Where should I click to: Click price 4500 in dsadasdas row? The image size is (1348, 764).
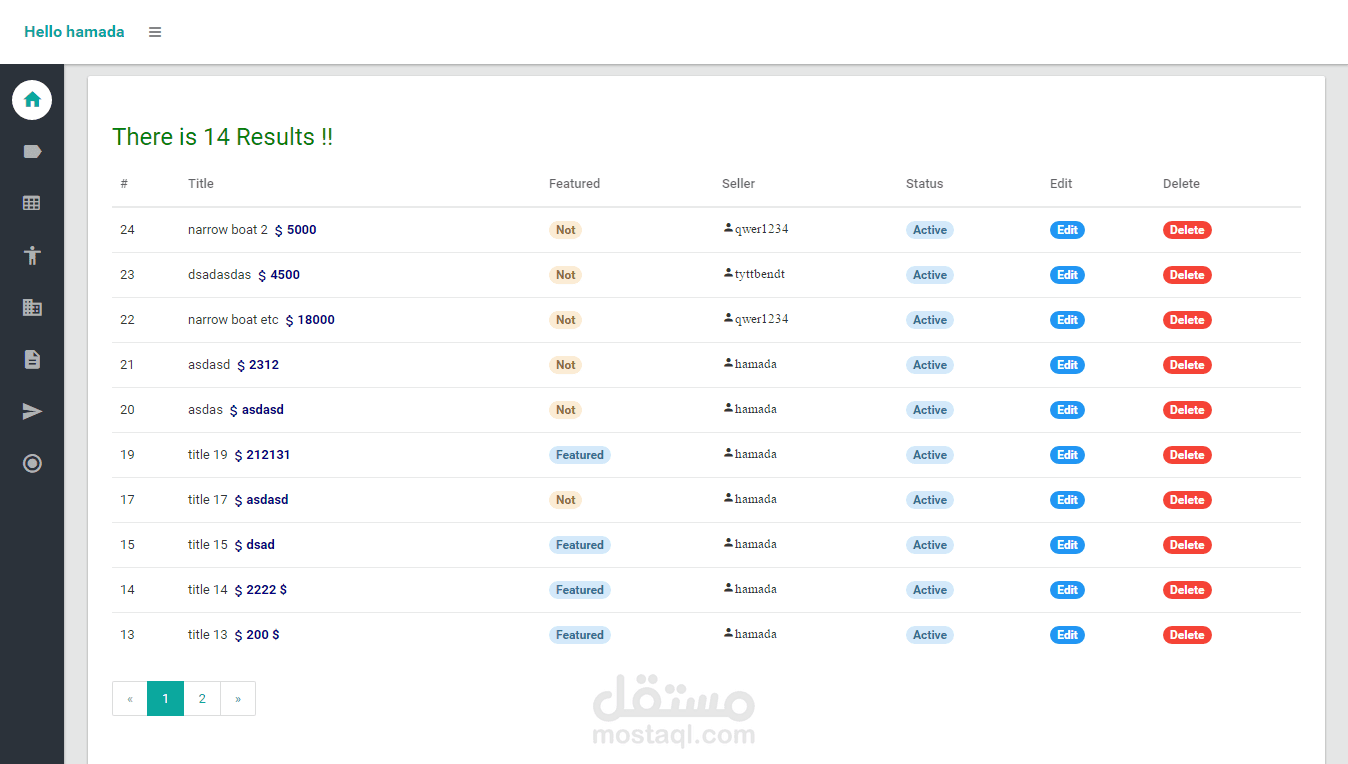pyautogui.click(x=285, y=275)
